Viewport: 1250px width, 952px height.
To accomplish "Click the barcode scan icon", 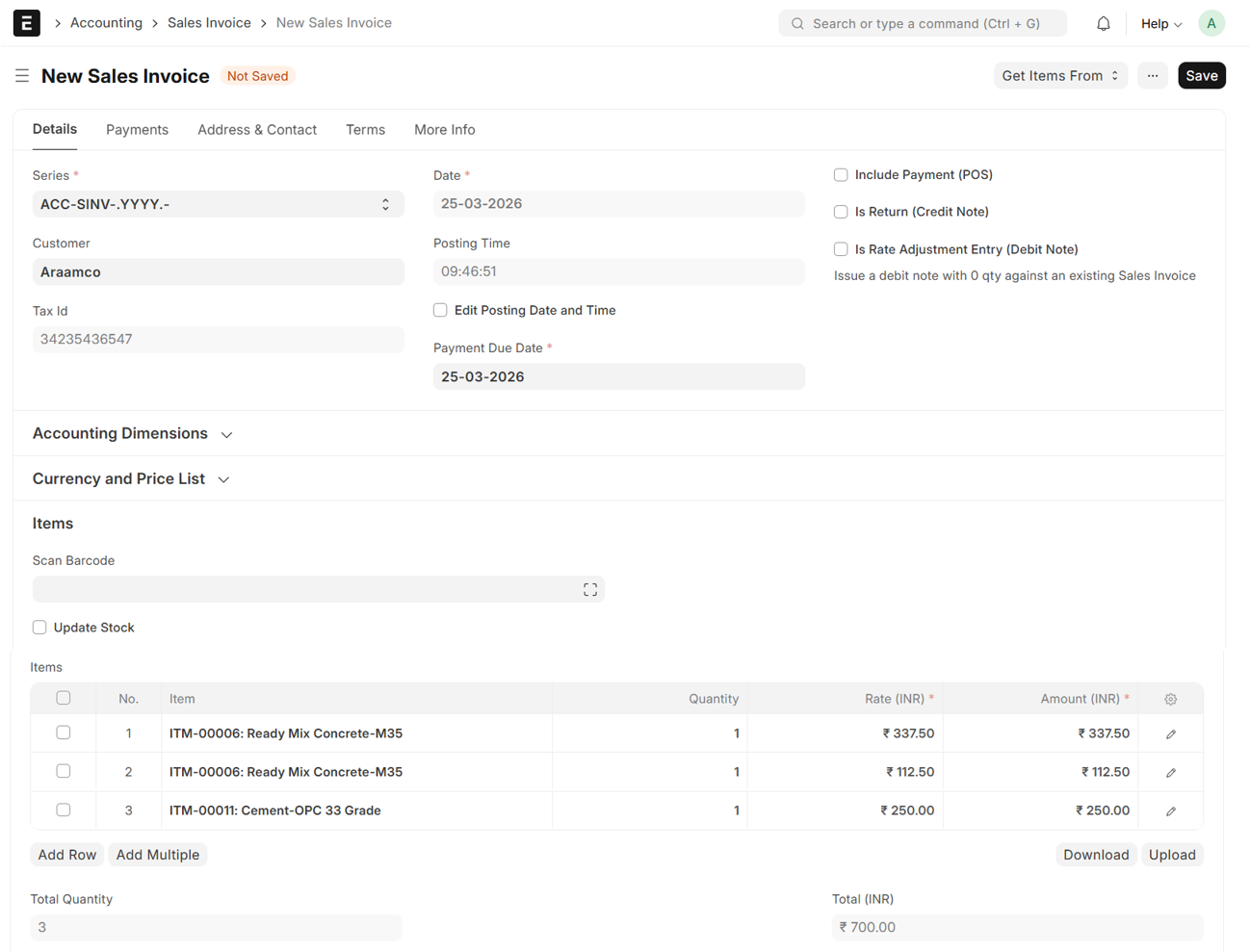I will point(589,589).
